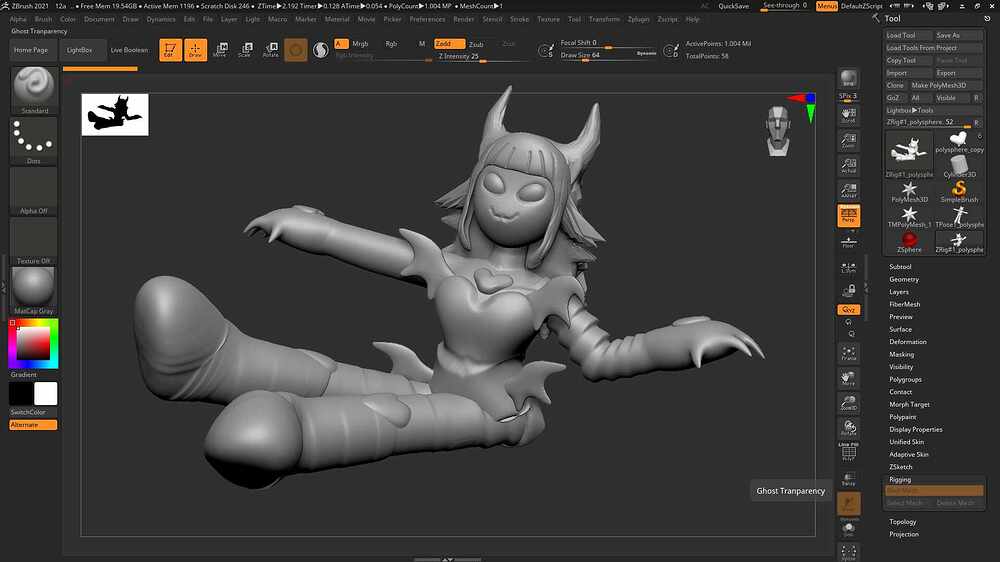Toggle the Mrgb button
Viewport: 1000px width, 562px height.
360,44
